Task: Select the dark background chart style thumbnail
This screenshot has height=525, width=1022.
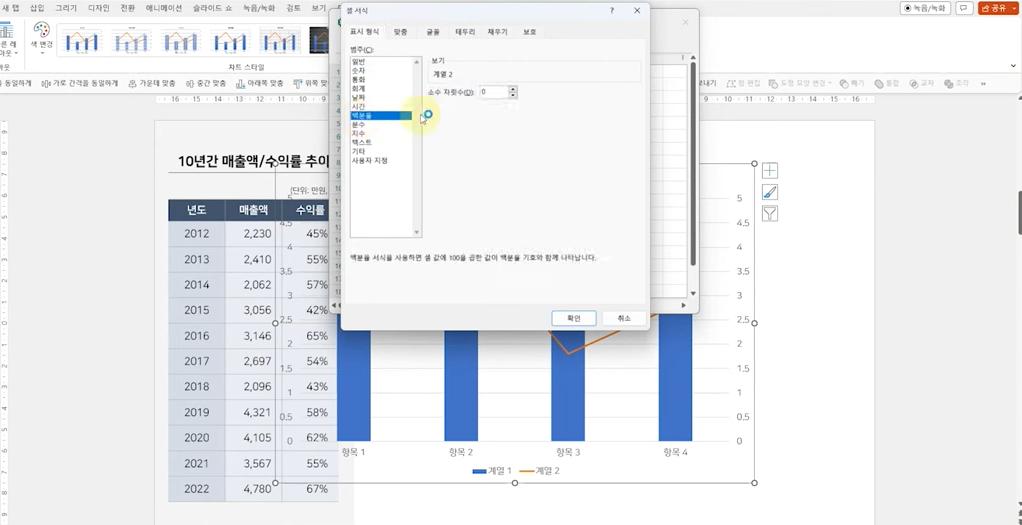Action: point(318,40)
